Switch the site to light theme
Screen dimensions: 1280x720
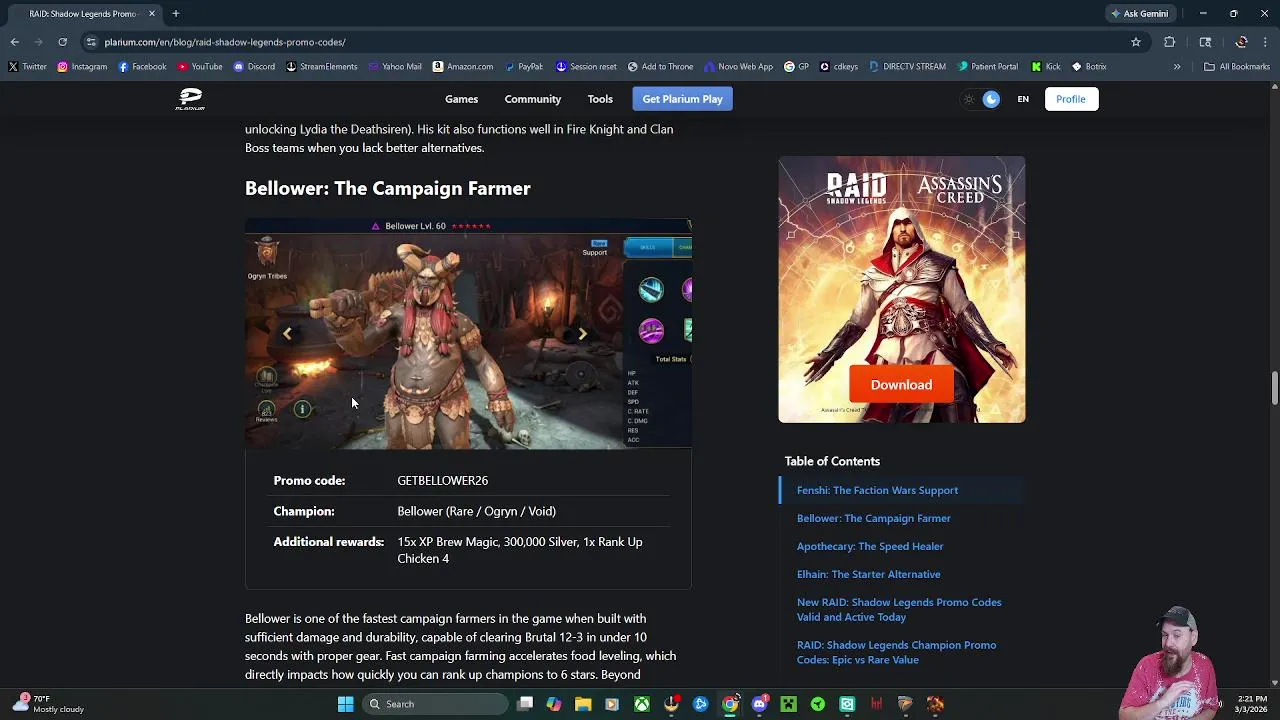968,99
